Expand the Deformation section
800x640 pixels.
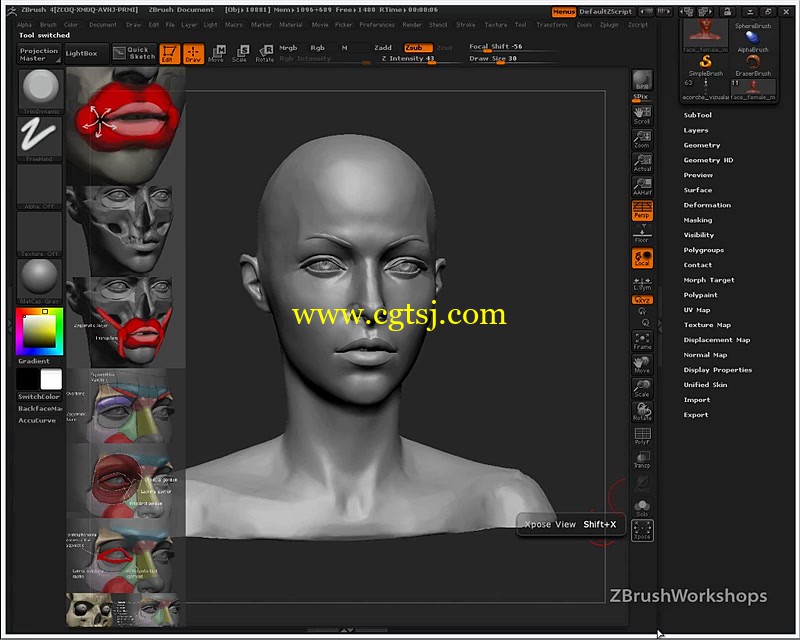pos(707,205)
